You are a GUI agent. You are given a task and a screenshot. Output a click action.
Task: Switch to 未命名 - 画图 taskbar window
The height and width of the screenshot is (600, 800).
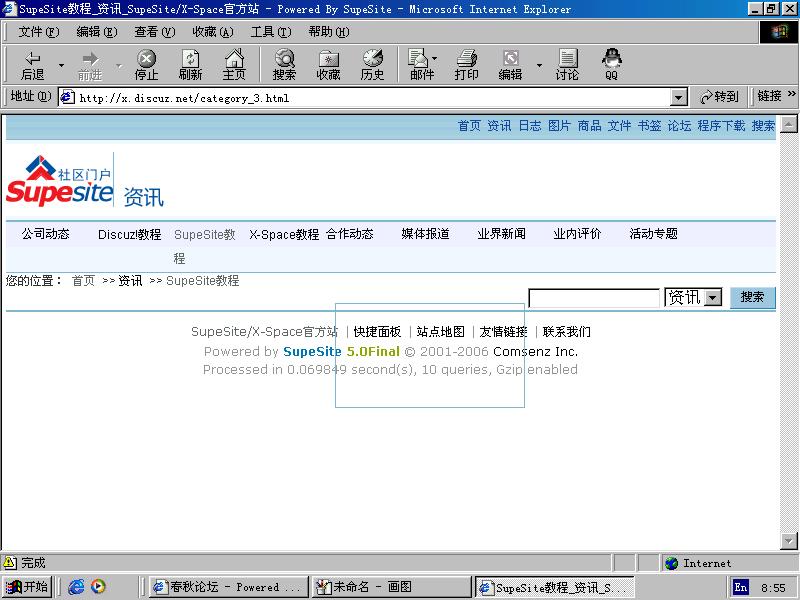390,587
